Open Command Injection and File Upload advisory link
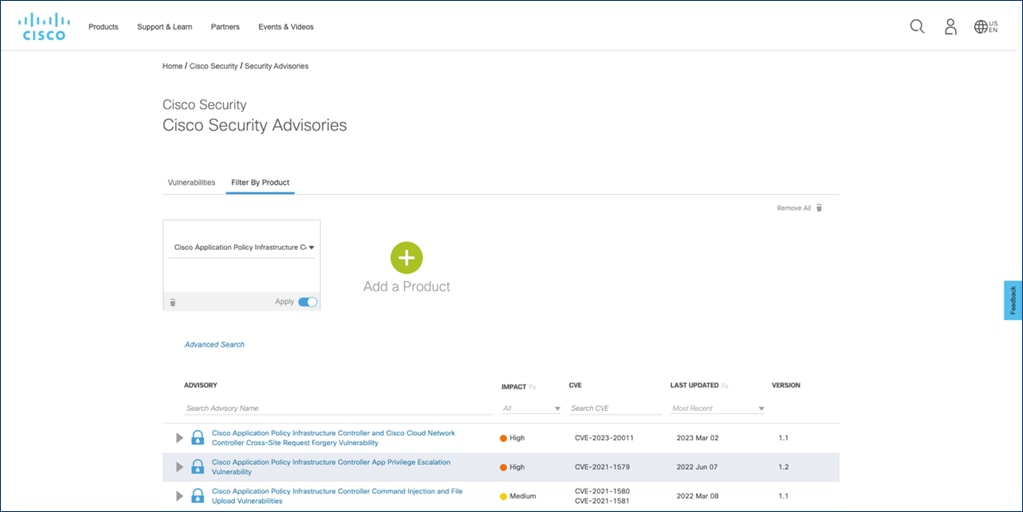 (x=337, y=496)
